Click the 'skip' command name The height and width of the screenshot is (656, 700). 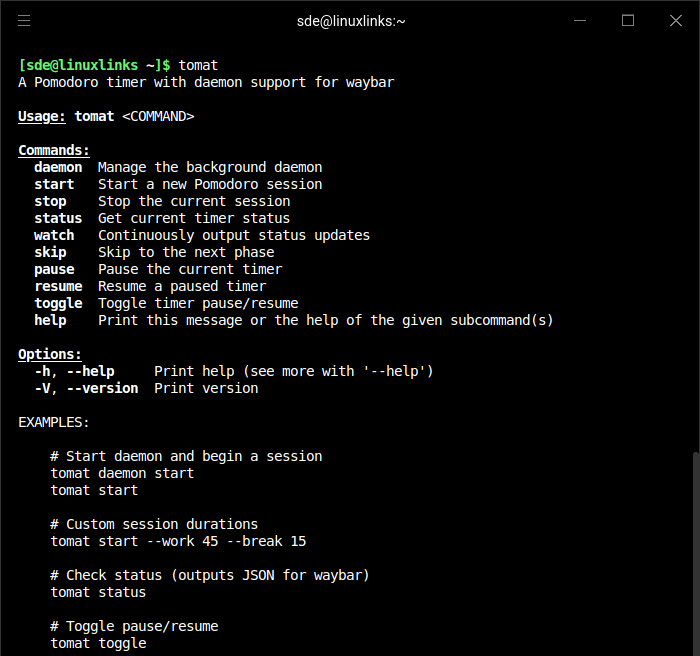click(50, 252)
